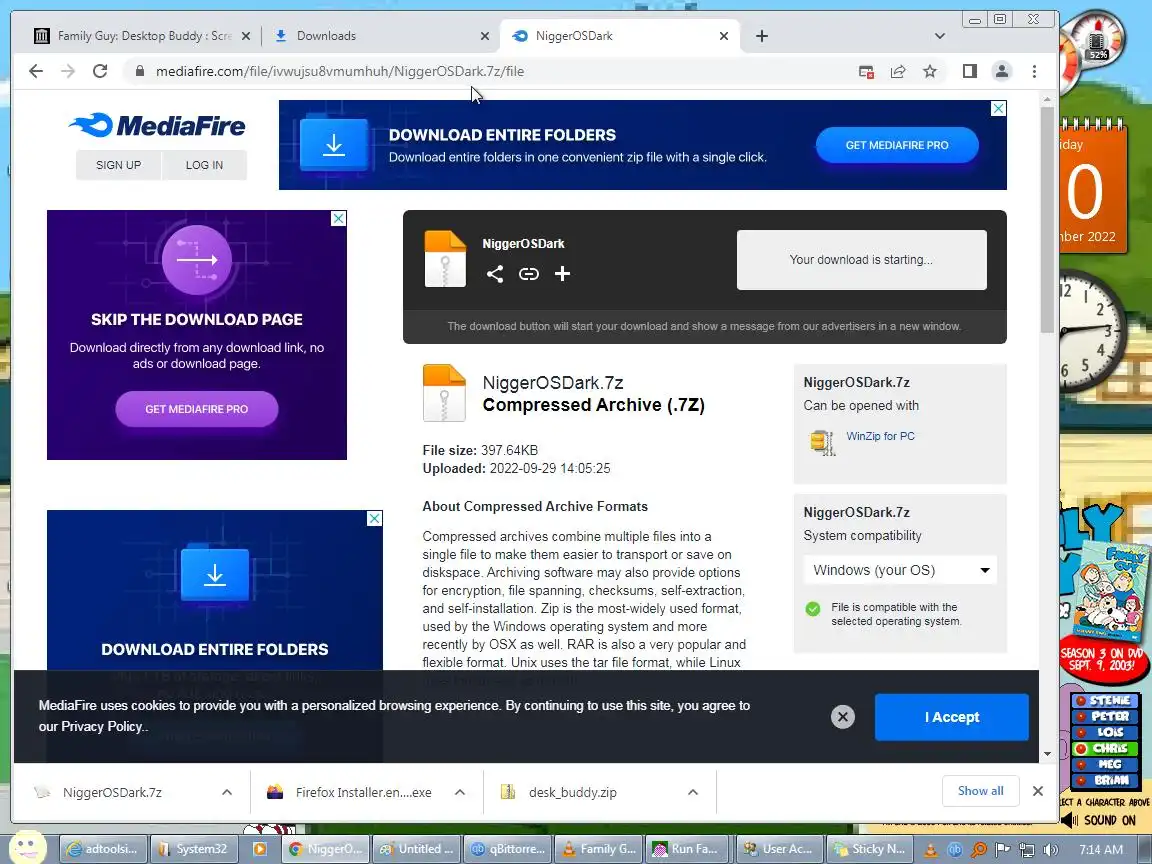Select Meg in Desktop Buddy character list
This screenshot has height=864, width=1152.
click(1104, 764)
